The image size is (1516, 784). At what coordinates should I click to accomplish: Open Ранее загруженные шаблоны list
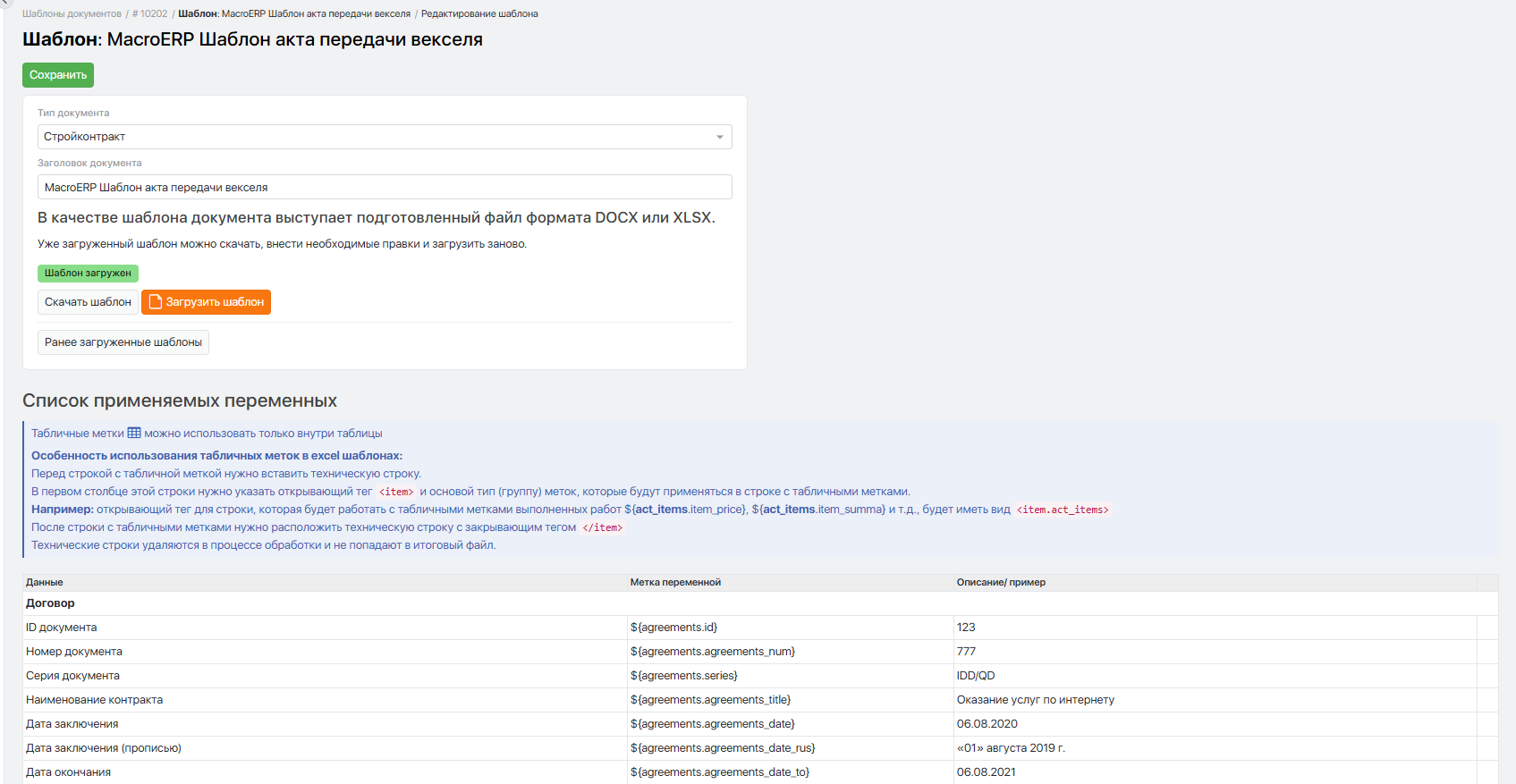[123, 342]
